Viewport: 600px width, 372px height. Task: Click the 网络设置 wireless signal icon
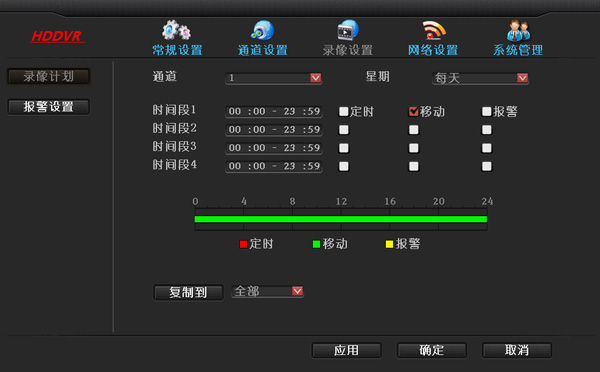click(x=434, y=30)
